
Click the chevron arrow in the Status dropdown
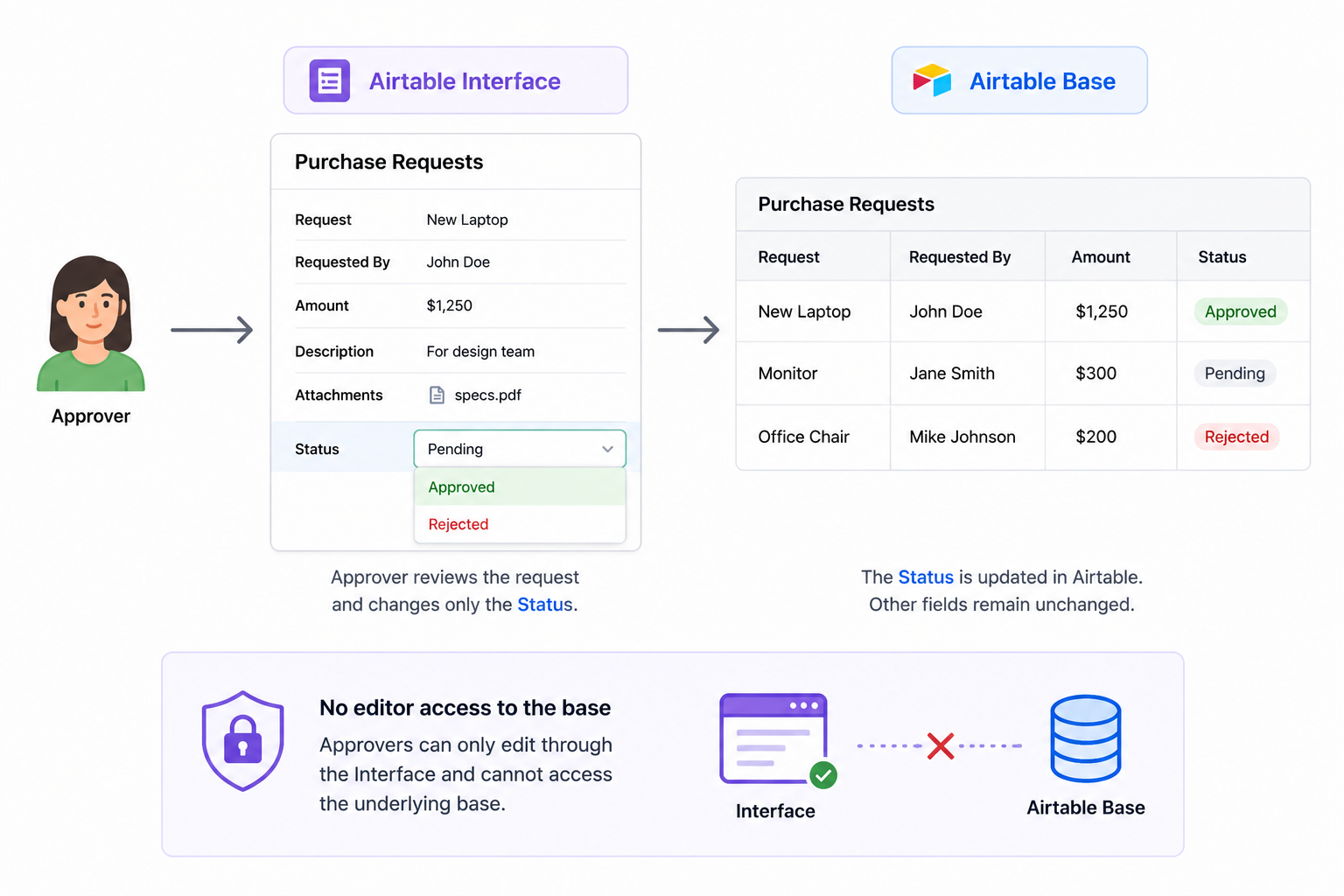607,449
